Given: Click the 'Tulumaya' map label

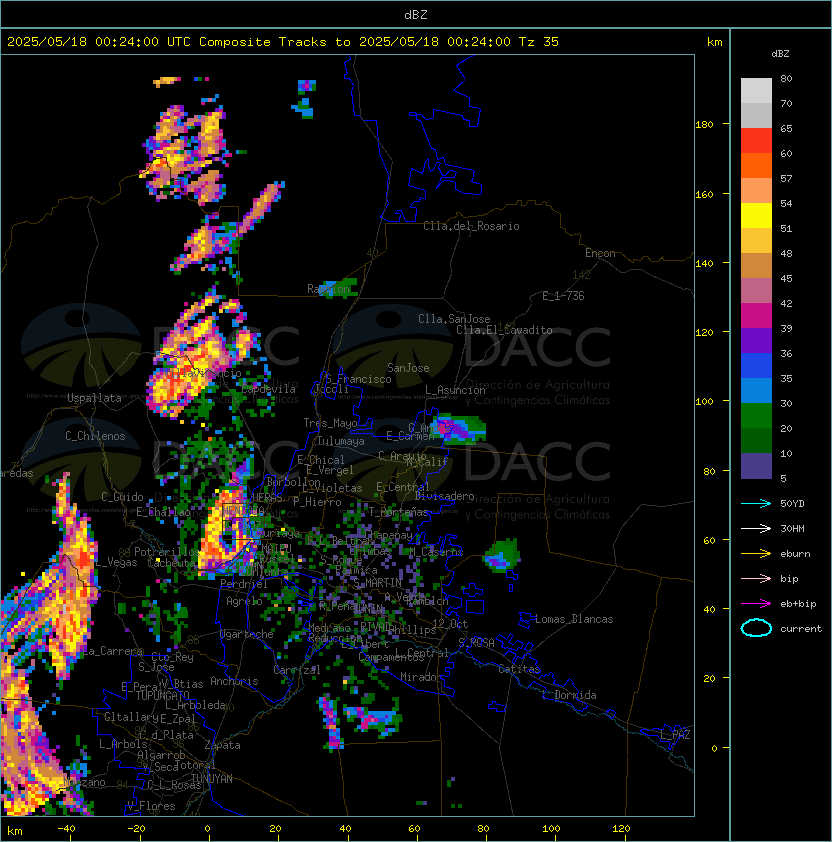Looking at the screenshot, I should 341,441.
